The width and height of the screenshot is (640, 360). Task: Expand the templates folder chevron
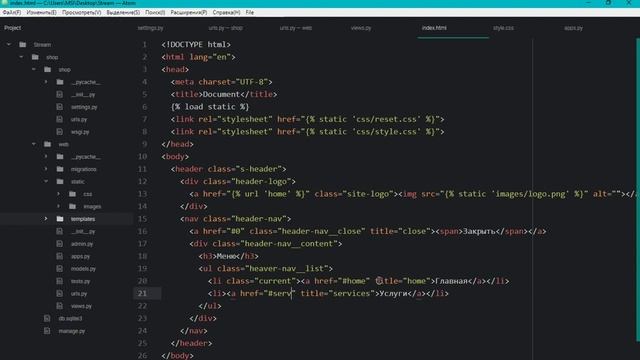[46, 219]
